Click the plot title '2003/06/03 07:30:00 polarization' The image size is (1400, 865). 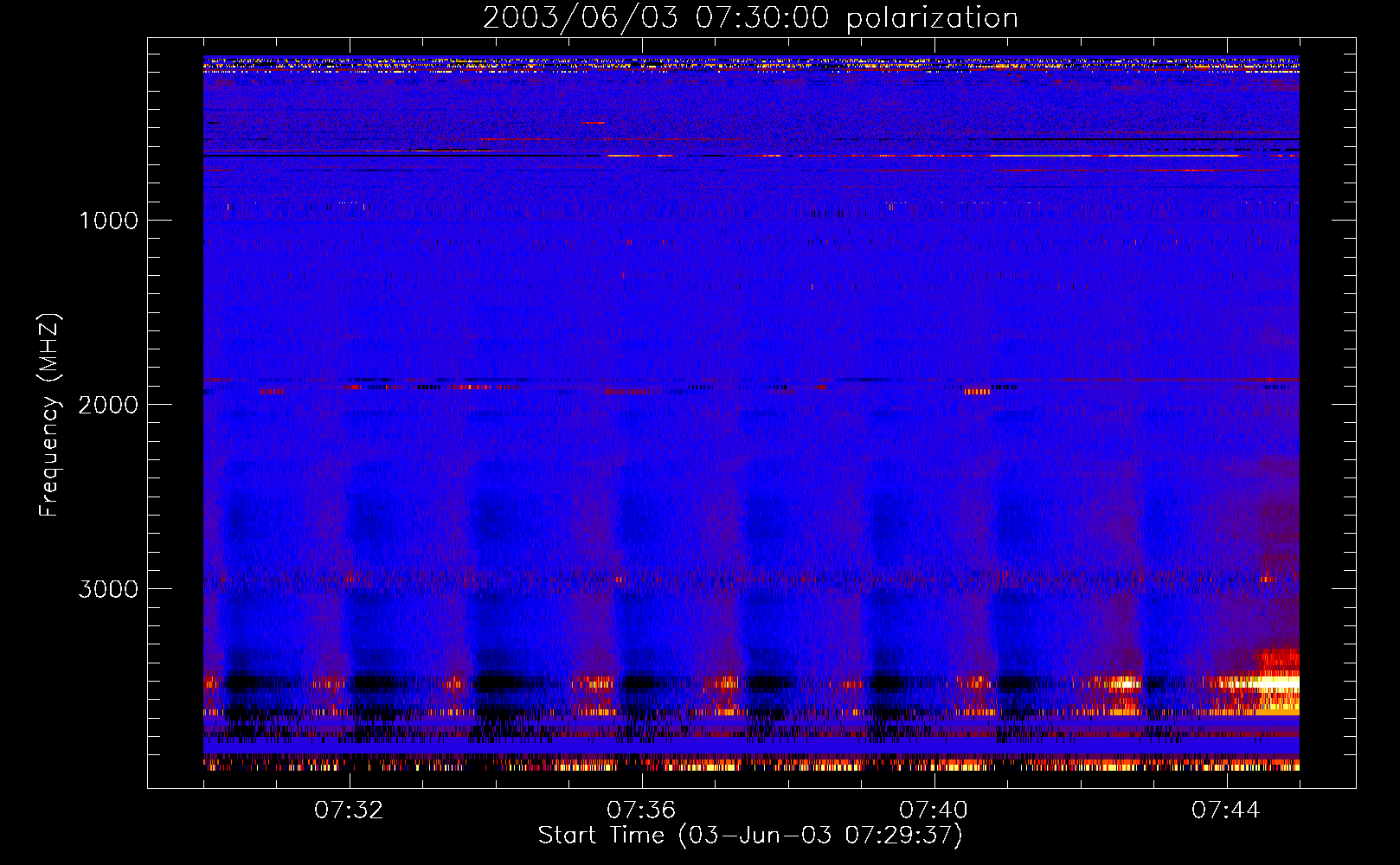point(750,19)
